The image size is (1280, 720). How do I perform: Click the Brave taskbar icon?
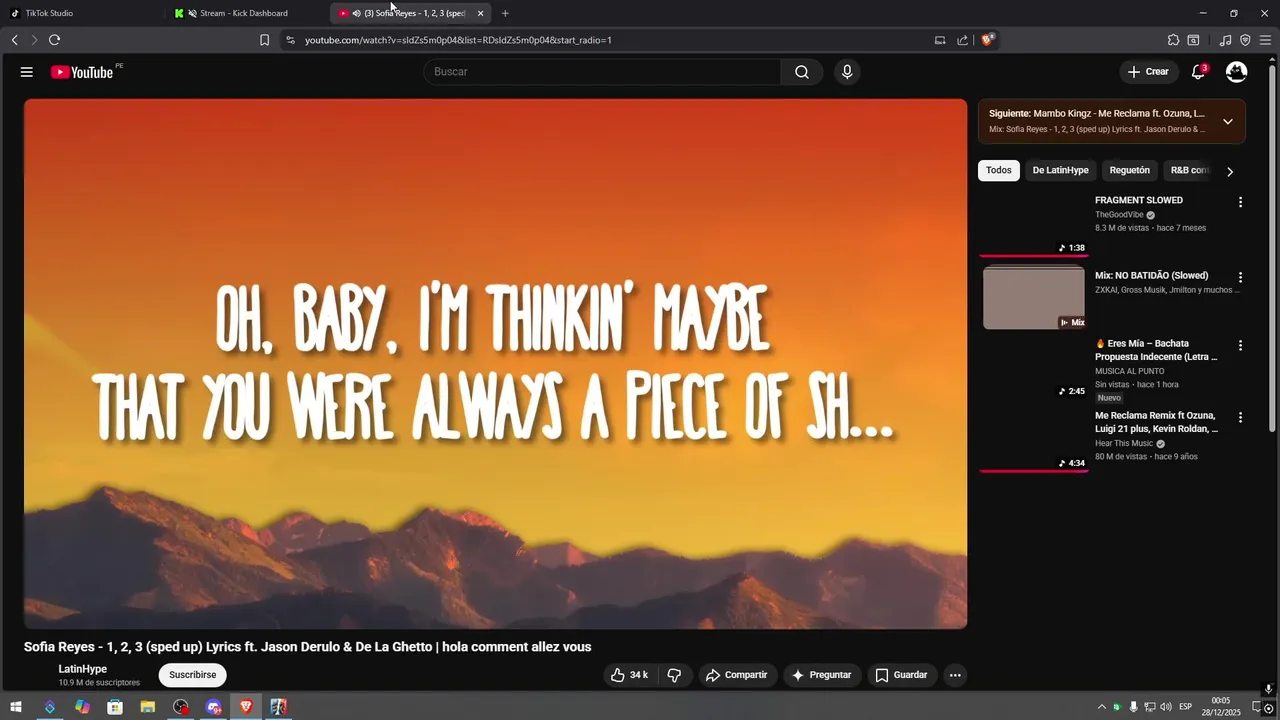click(246, 707)
